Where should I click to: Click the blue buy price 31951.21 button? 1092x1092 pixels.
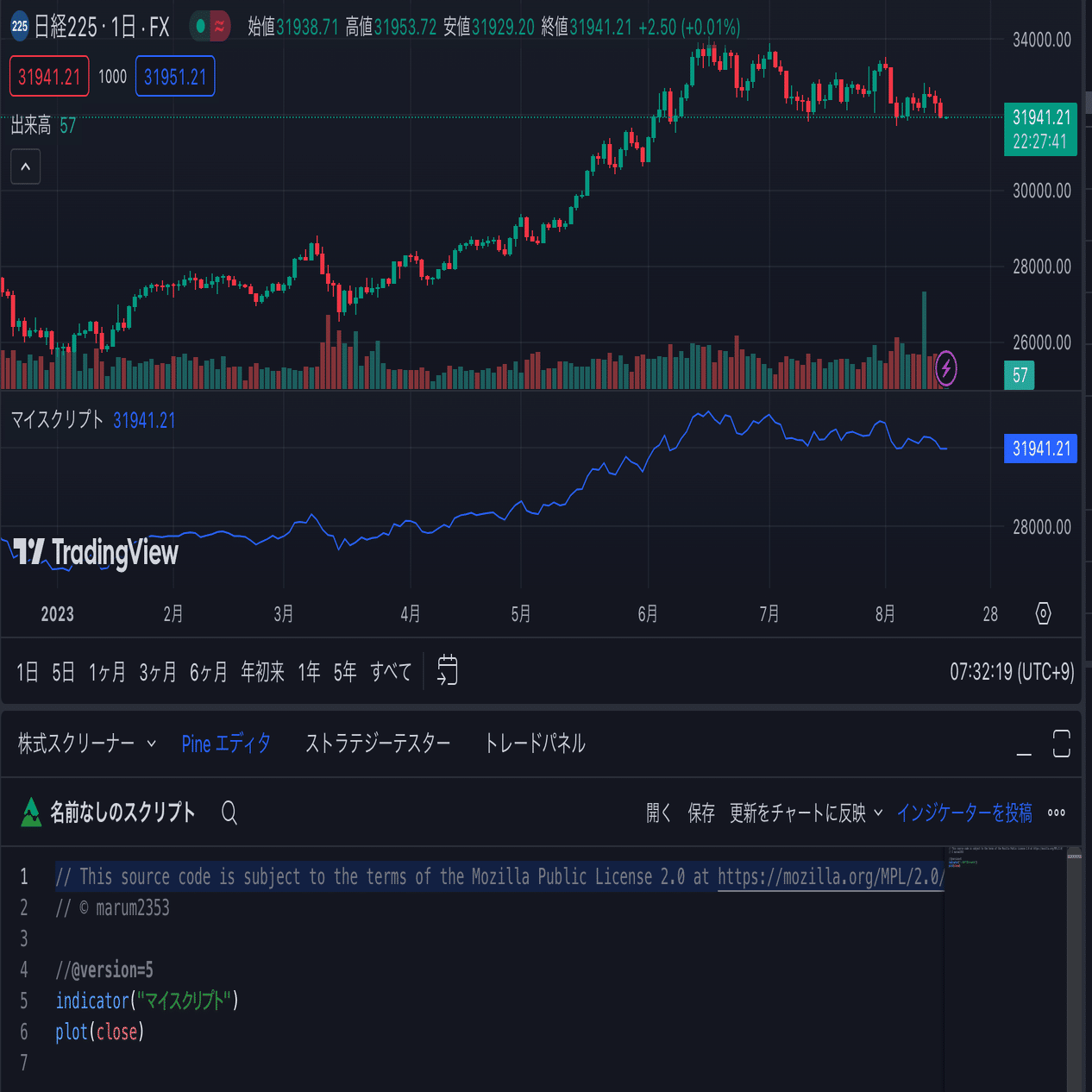(175, 77)
